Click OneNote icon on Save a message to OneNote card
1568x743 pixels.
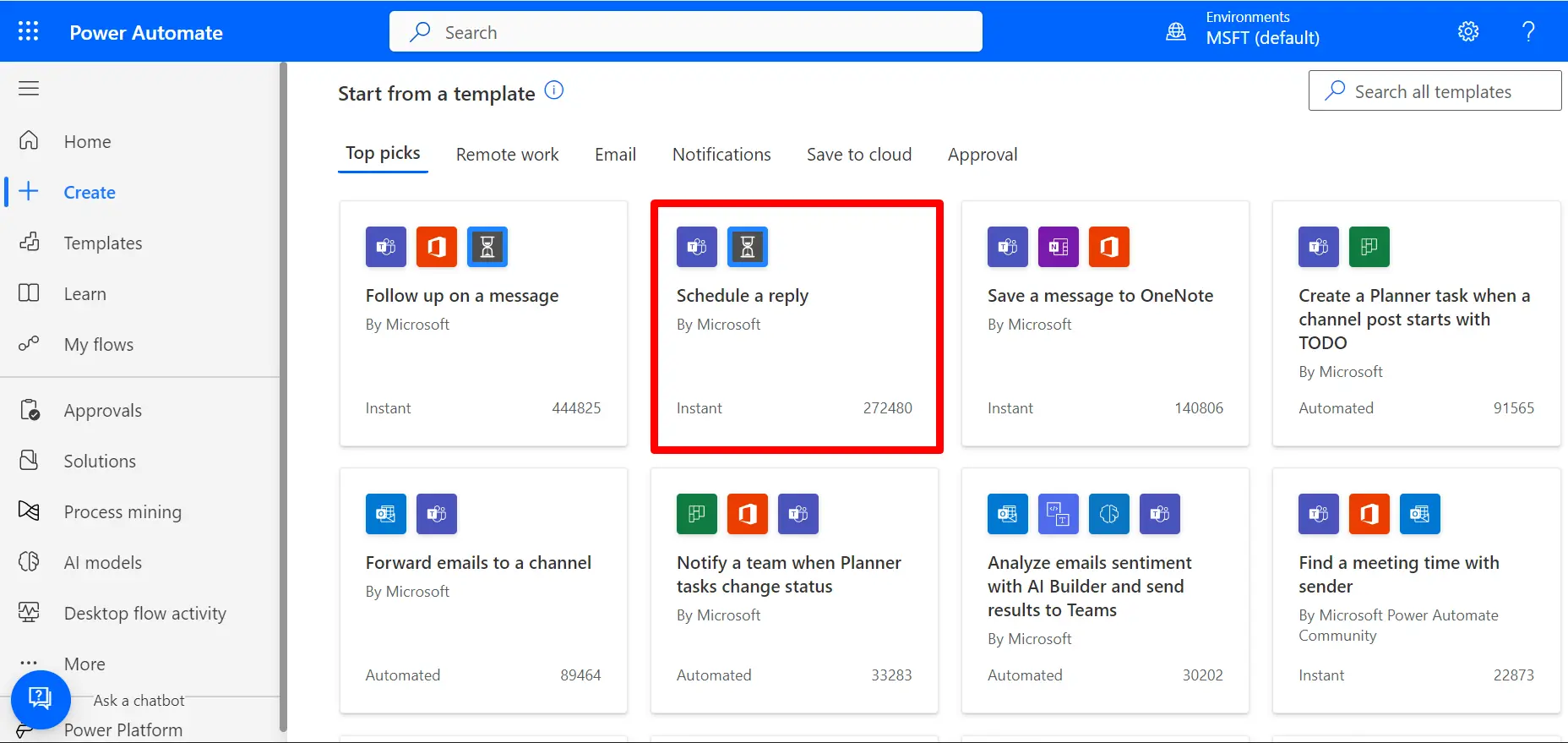point(1059,247)
